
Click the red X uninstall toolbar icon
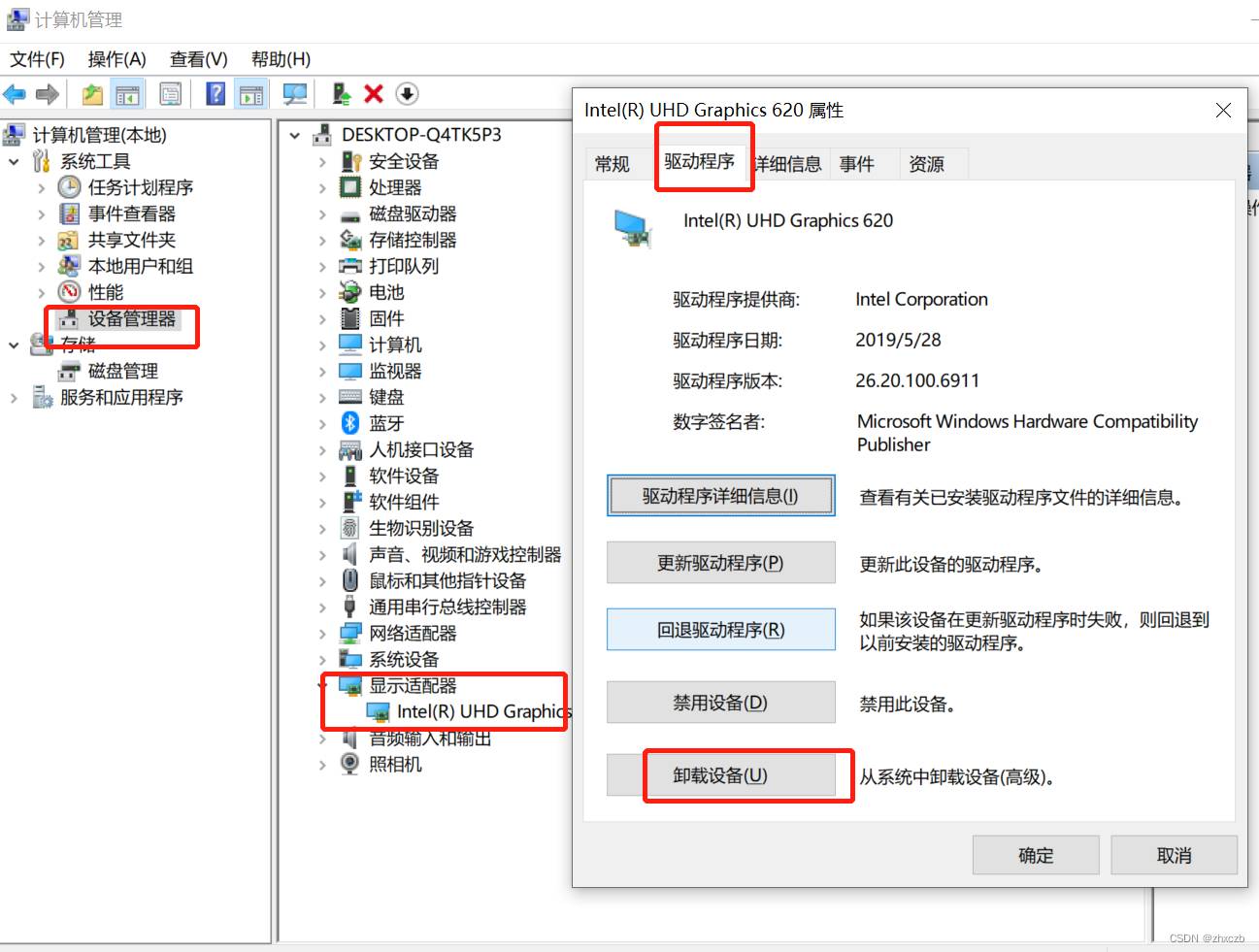coord(374,94)
